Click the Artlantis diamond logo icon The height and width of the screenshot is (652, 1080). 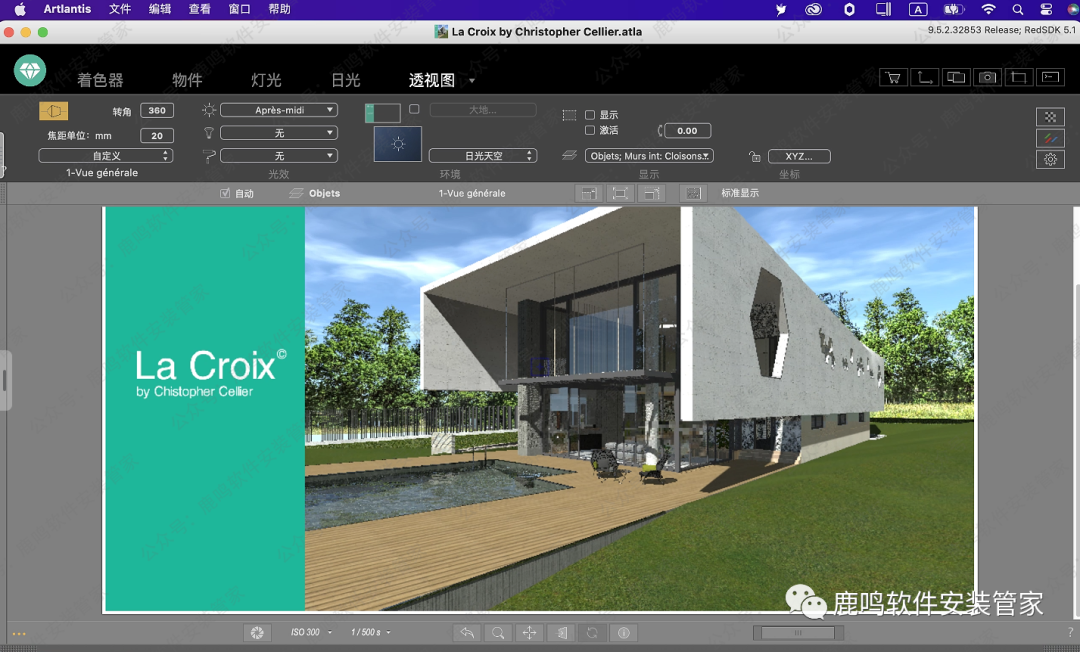click(x=30, y=70)
